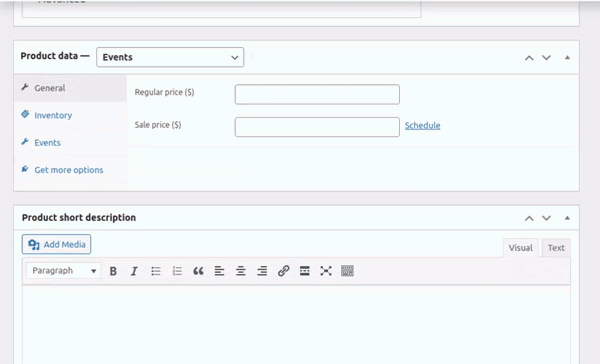Move Product short description panel down
Screen dimensions: 600x364
(546, 218)
